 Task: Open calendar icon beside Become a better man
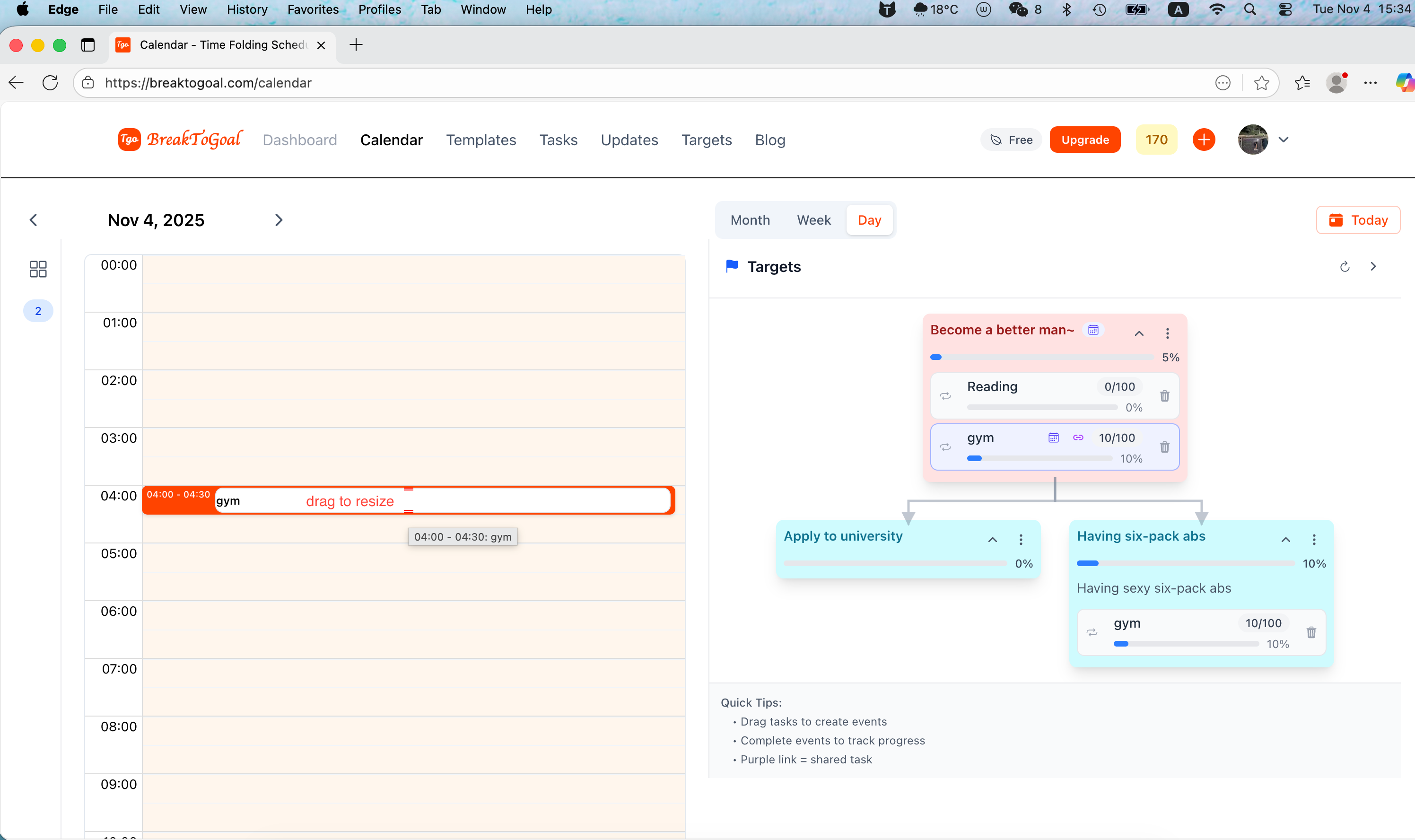click(1093, 330)
